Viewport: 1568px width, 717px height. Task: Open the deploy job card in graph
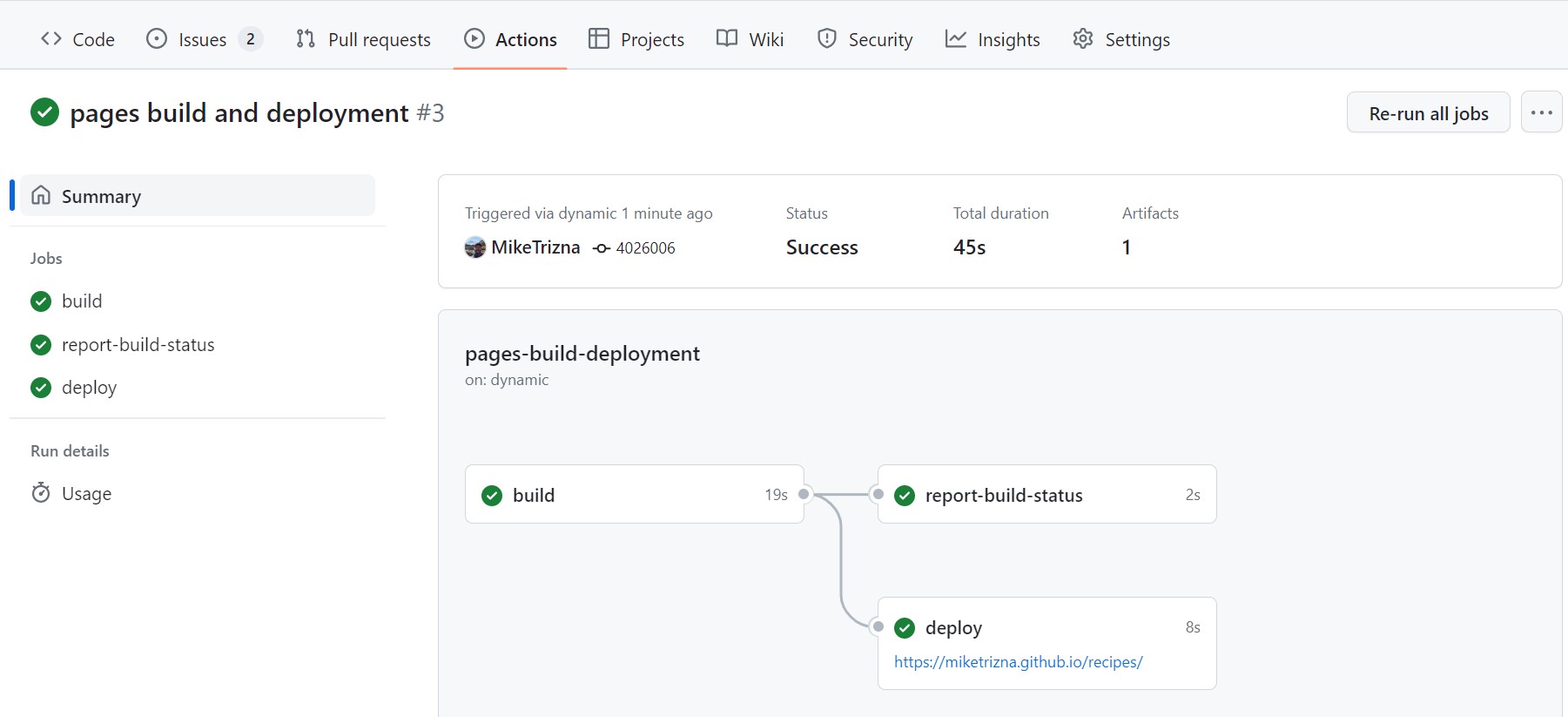1047,643
